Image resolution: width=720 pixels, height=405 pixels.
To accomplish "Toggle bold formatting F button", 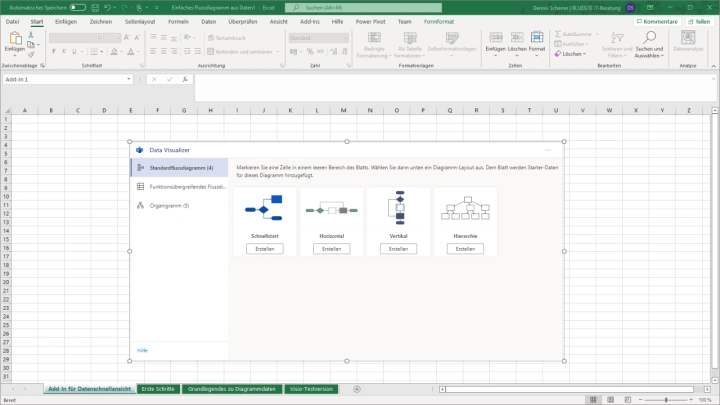I will pyautogui.click(x=54, y=51).
